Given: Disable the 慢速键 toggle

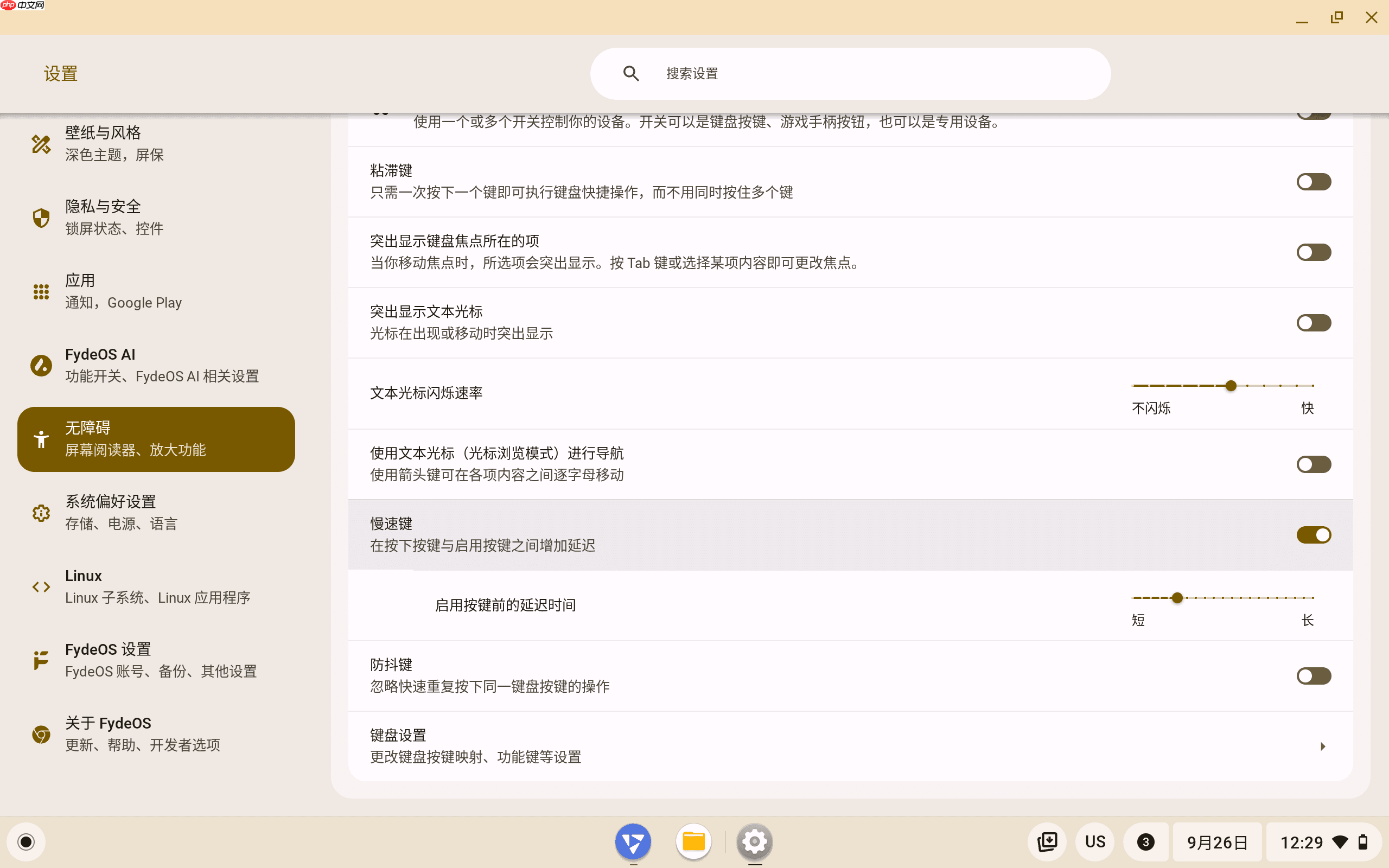Looking at the screenshot, I should point(1314,534).
